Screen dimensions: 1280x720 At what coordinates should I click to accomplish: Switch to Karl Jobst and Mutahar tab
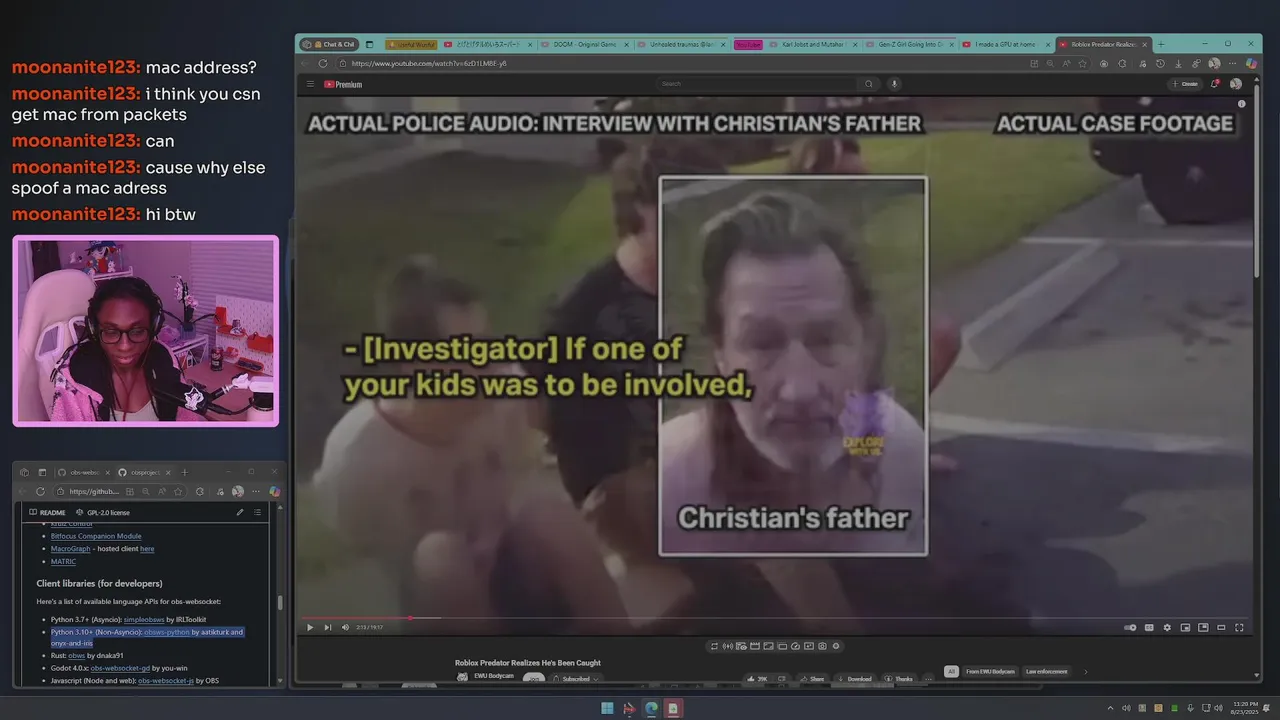pyautogui.click(x=811, y=44)
